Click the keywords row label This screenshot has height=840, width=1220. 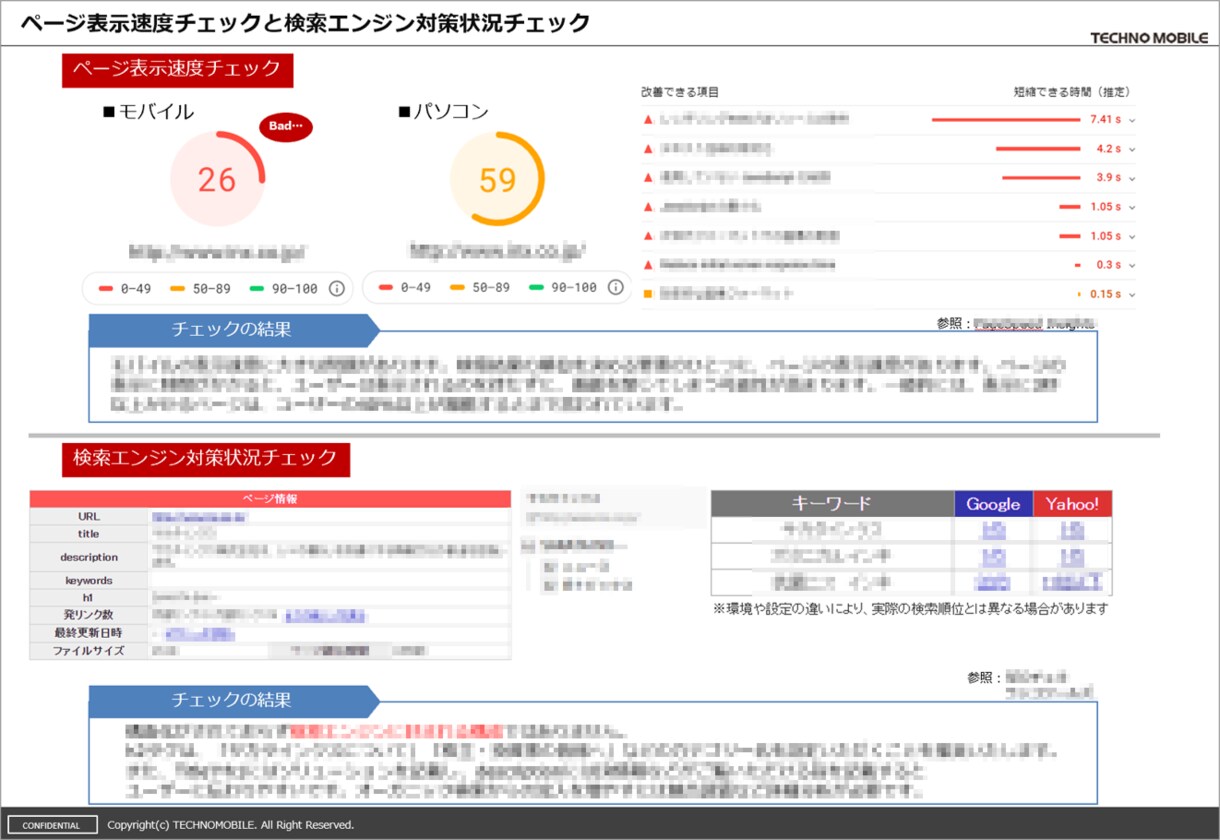coord(89,580)
